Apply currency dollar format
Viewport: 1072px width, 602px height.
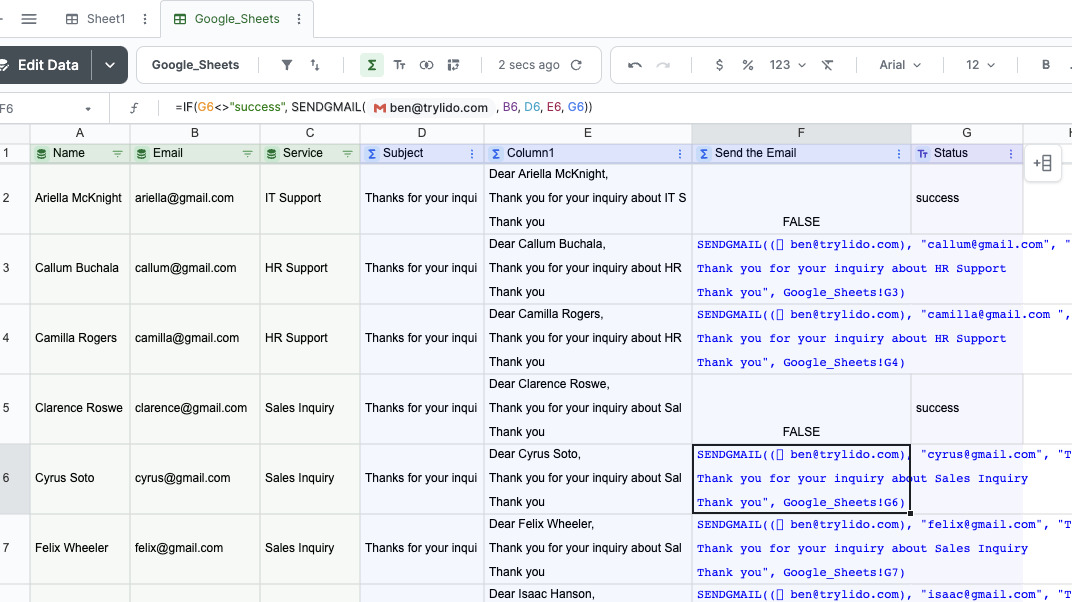(719, 65)
